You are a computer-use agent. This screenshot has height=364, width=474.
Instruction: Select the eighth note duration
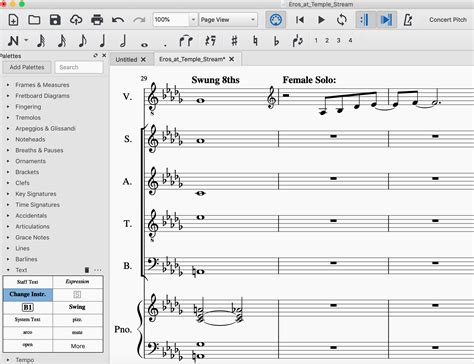coord(82,41)
